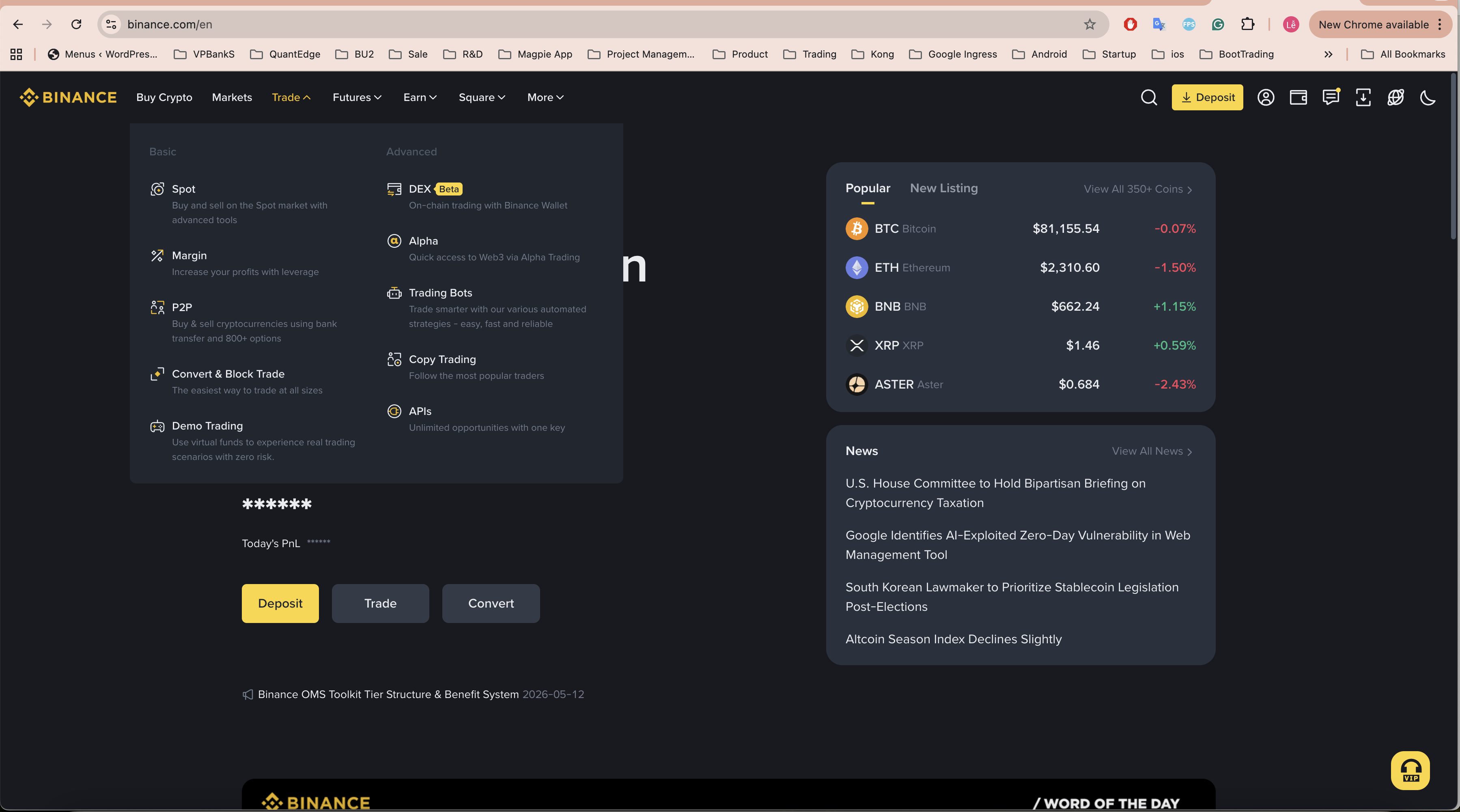Open the globe language settings icon

(x=1395, y=97)
